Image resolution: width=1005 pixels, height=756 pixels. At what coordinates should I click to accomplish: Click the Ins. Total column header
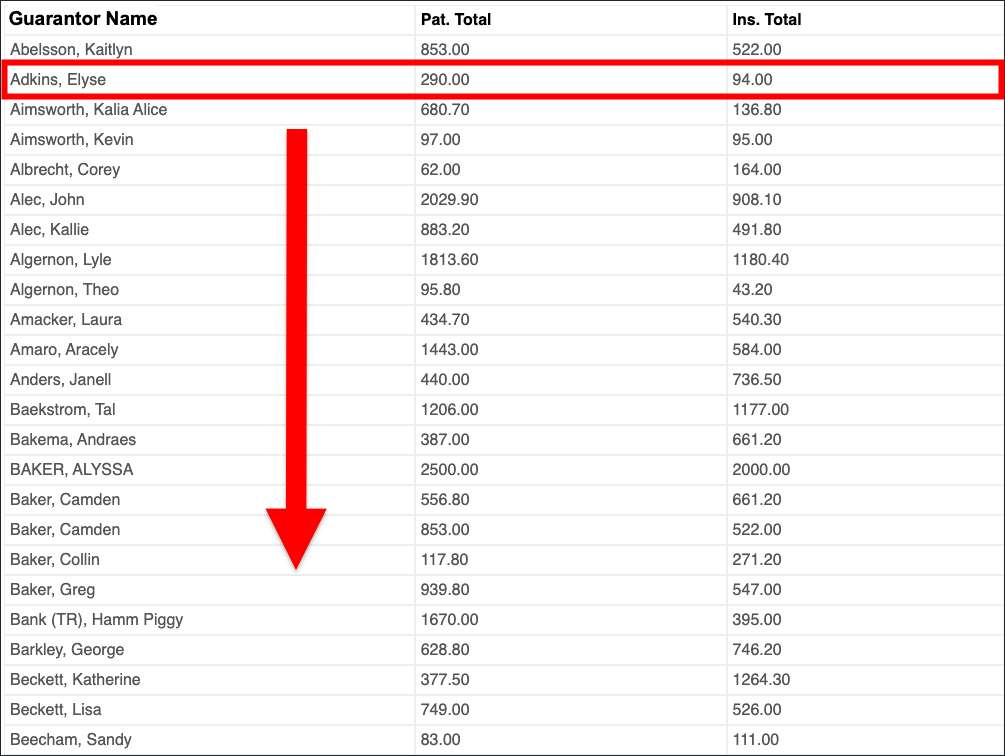[x=767, y=19]
